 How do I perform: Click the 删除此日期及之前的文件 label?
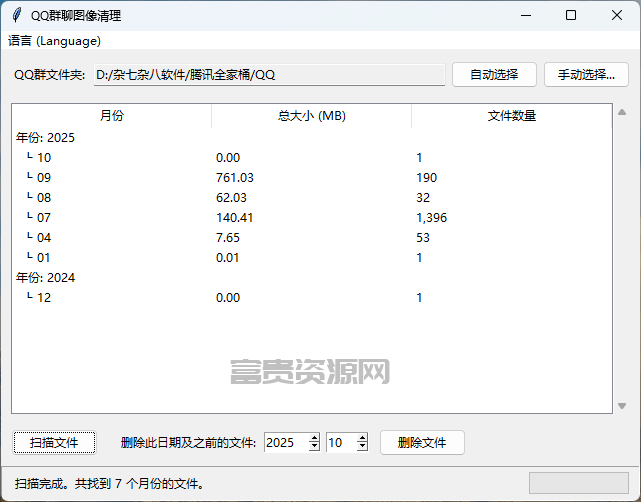[x=188, y=443]
